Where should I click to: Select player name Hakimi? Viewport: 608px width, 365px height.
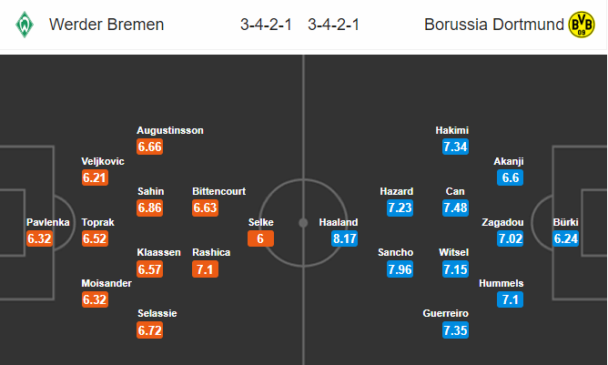452,130
